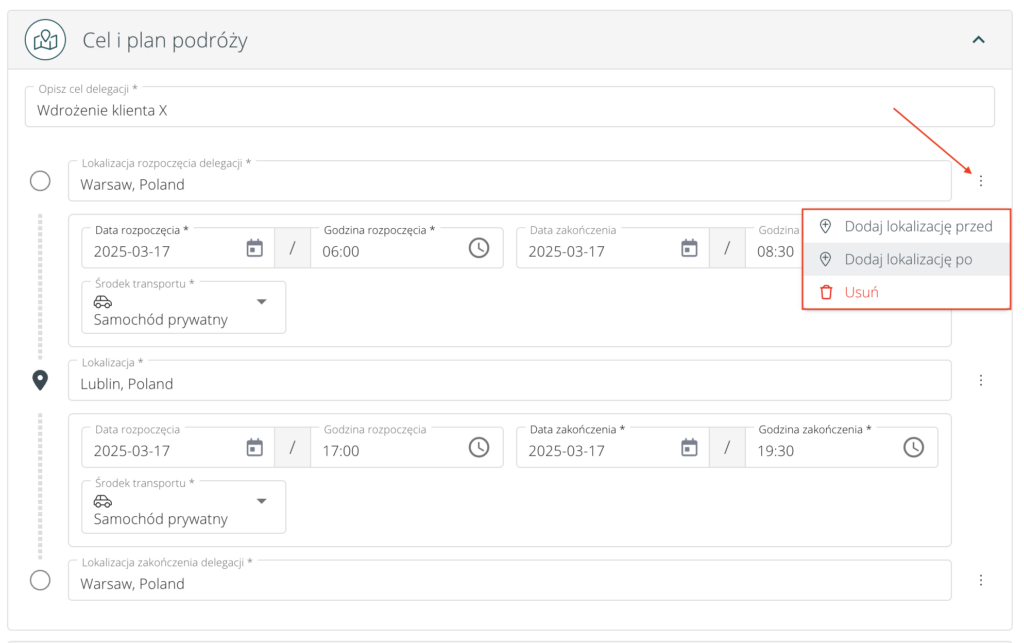The width and height of the screenshot is (1024, 643).
Task: Open calendar for second segment start date
Action: click(255, 447)
